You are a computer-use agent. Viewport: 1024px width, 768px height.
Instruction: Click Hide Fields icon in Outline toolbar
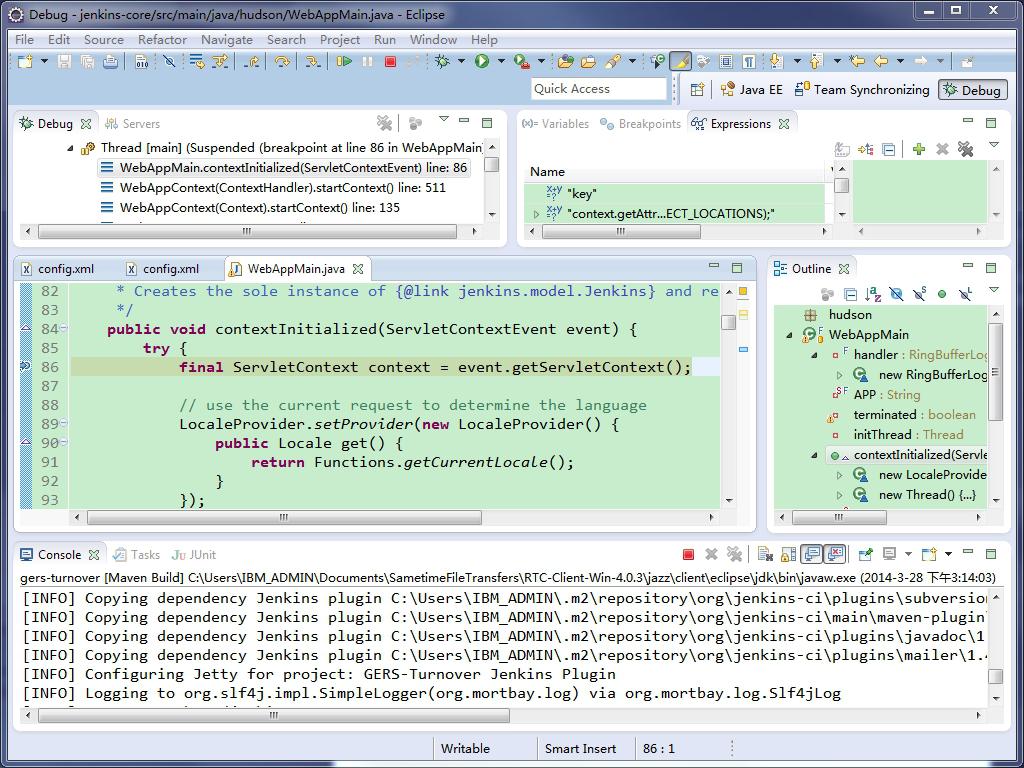(896, 294)
